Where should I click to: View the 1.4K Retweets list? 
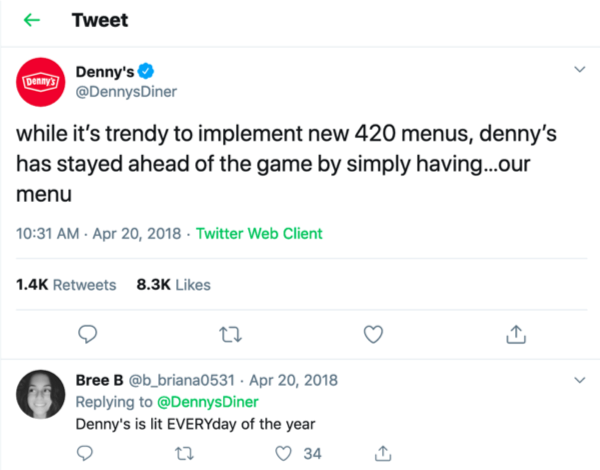click(66, 284)
